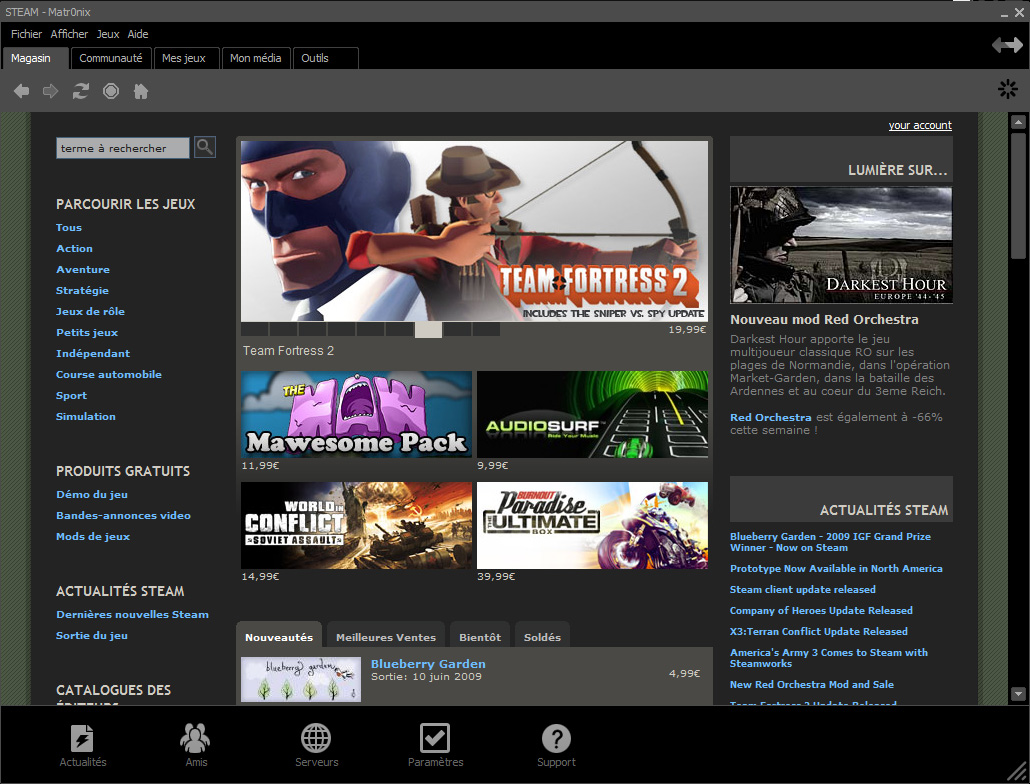Image resolution: width=1030 pixels, height=784 pixels.
Task: Stop page loading with the stop icon
Action: (x=111, y=91)
